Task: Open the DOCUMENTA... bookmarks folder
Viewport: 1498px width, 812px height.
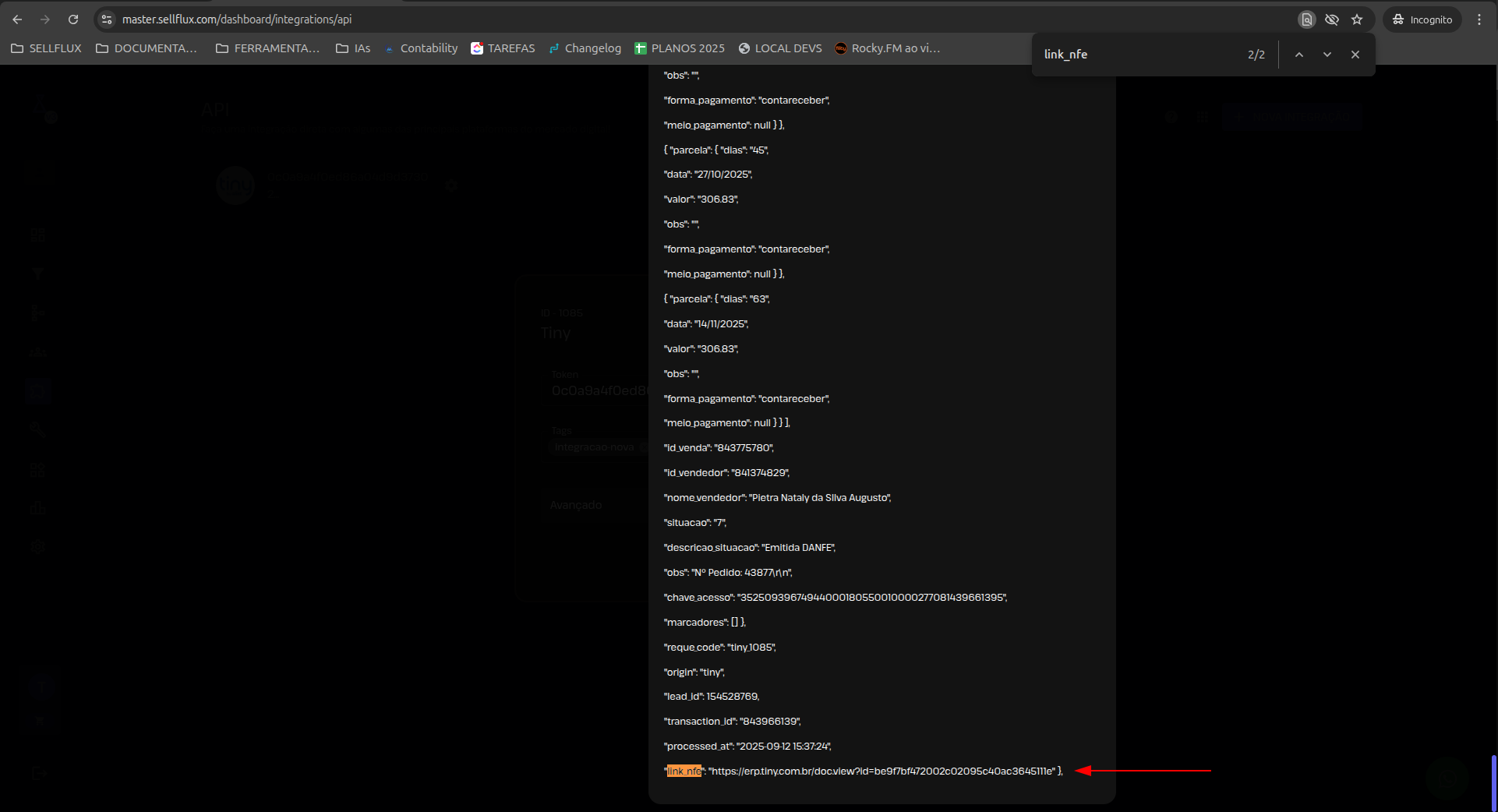Action: [x=147, y=48]
